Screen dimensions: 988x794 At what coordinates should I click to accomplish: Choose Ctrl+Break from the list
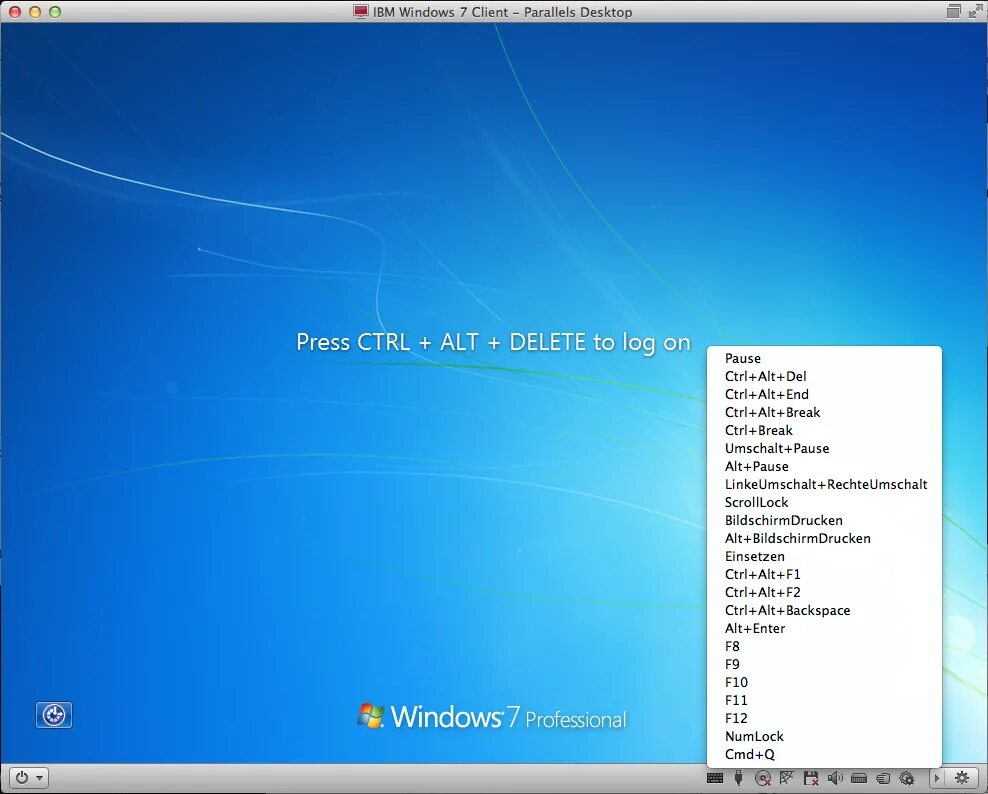pos(824,430)
